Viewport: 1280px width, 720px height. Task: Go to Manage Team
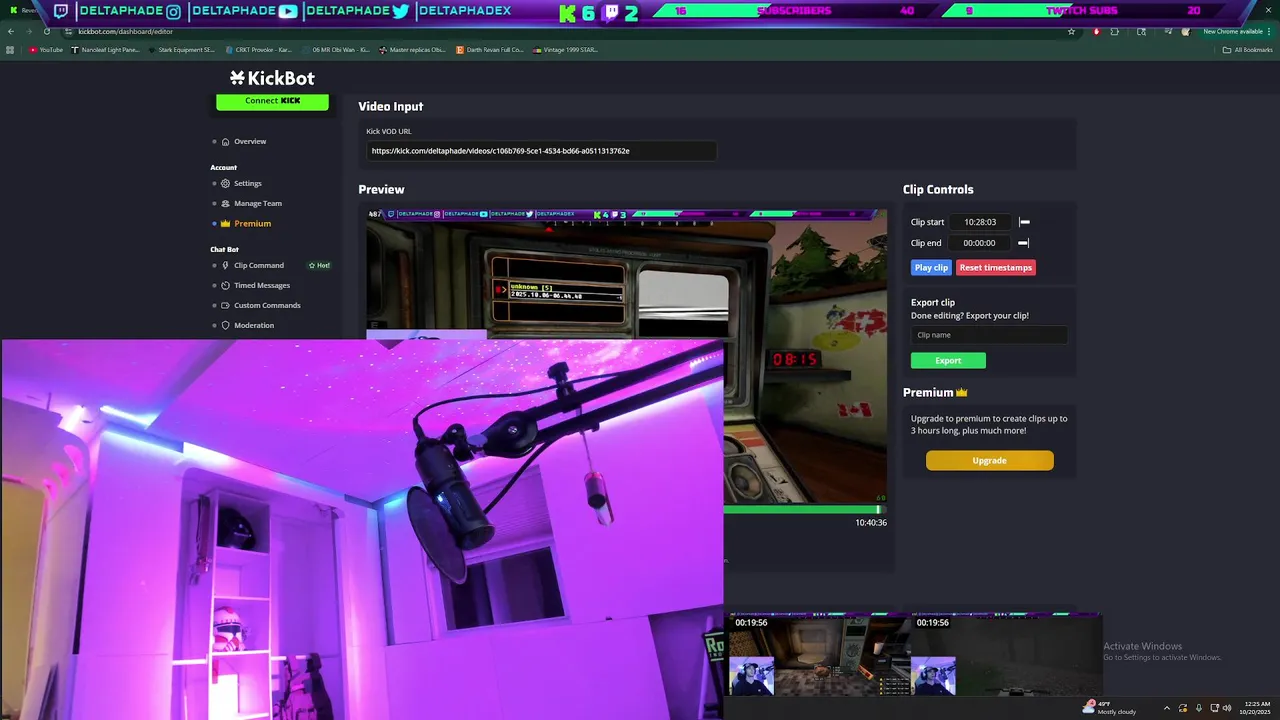click(x=258, y=204)
